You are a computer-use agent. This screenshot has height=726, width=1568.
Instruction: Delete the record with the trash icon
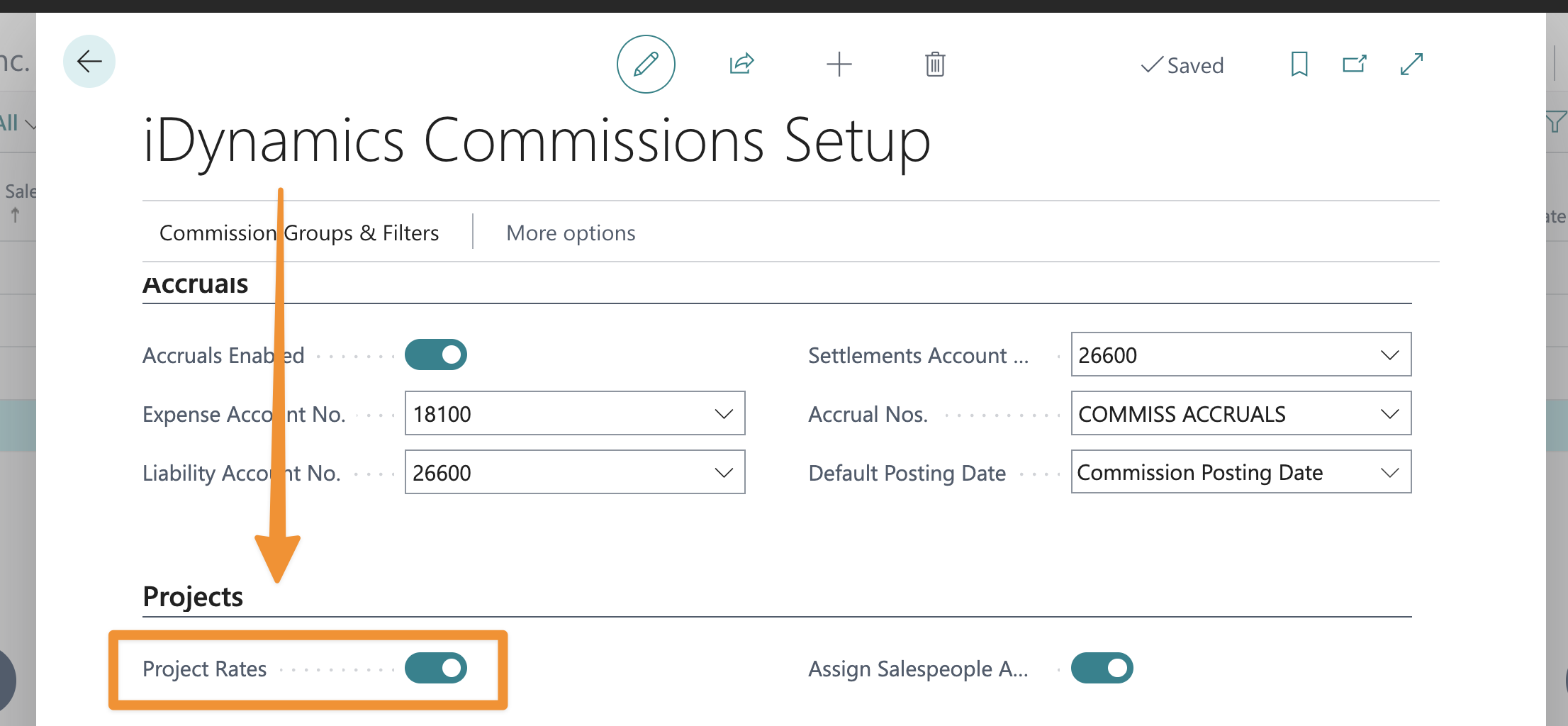[x=935, y=65]
